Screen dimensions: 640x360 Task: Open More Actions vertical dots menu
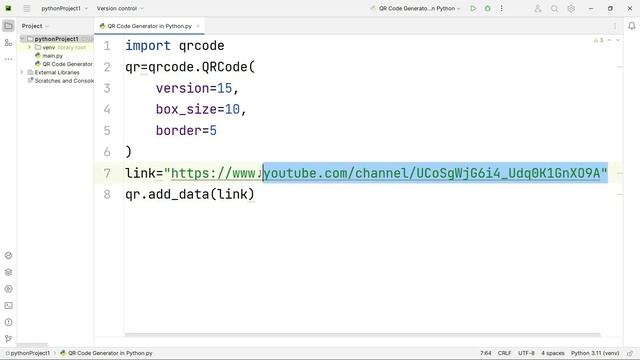click(502, 8)
